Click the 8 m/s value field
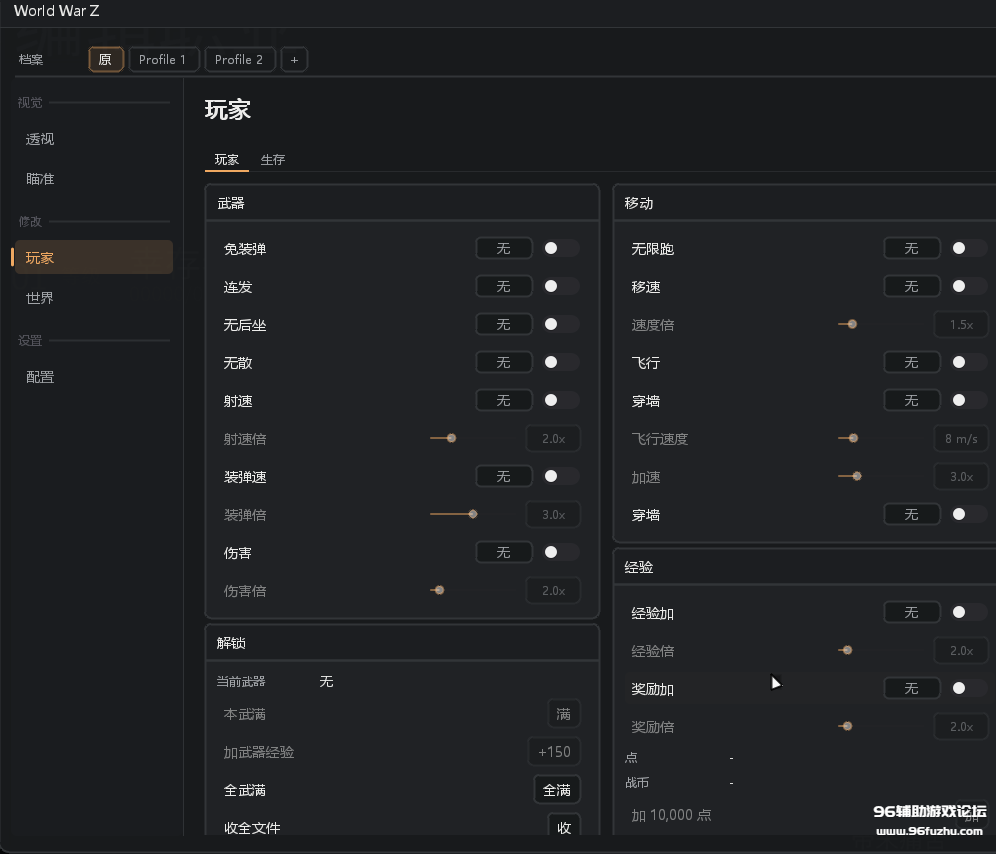The height and width of the screenshot is (854, 996). click(961, 438)
